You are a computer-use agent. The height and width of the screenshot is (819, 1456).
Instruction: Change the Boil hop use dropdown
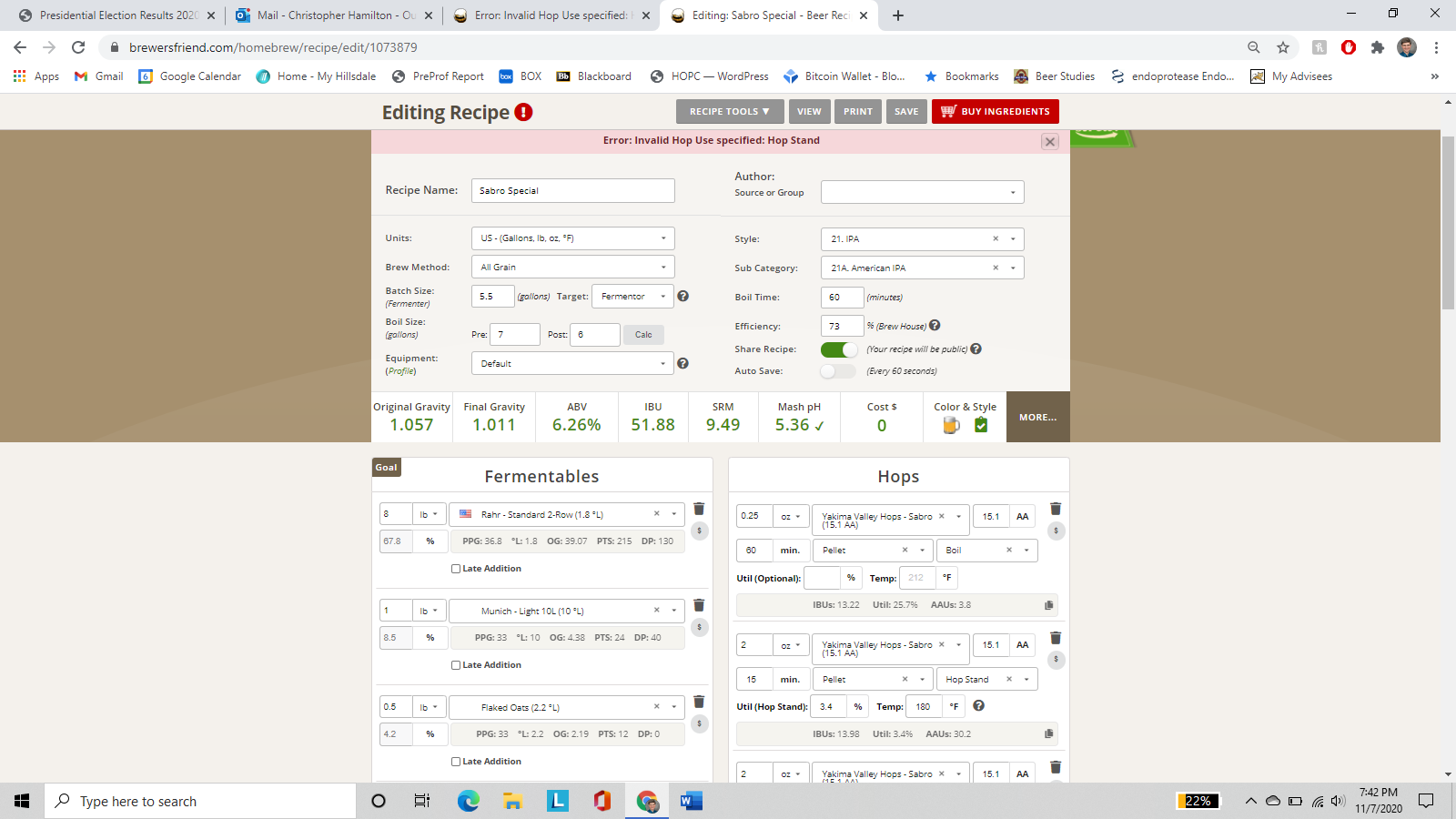click(987, 551)
